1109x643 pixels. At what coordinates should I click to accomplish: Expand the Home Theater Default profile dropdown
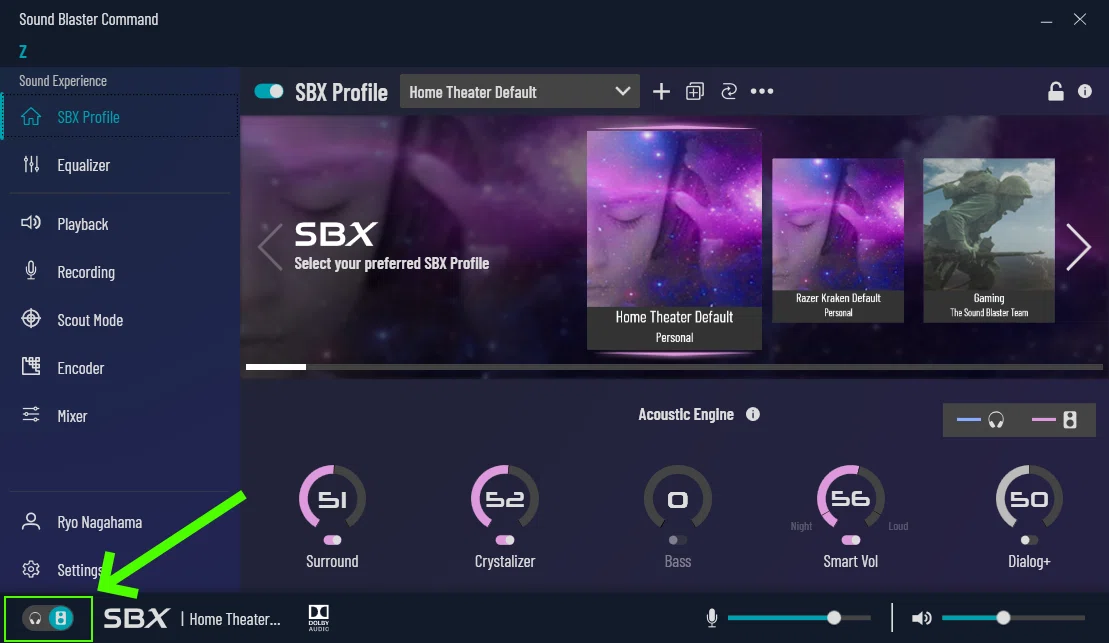coord(520,91)
